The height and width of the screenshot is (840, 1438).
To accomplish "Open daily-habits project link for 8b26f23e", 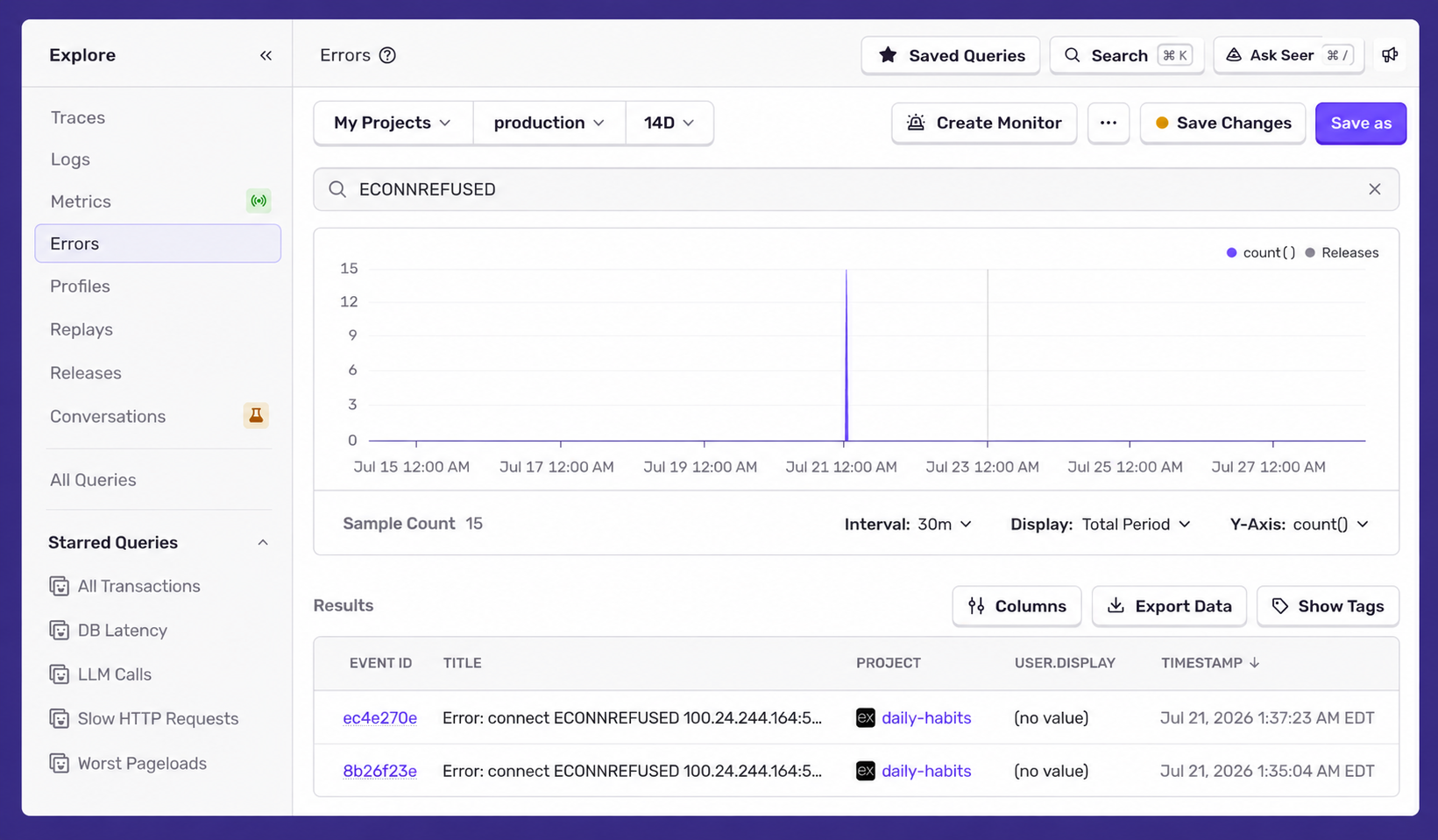I will click(x=926, y=771).
